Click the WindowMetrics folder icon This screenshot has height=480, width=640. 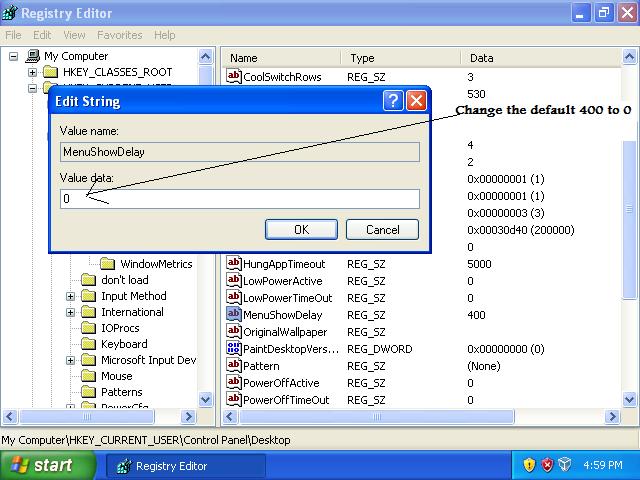tap(108, 264)
